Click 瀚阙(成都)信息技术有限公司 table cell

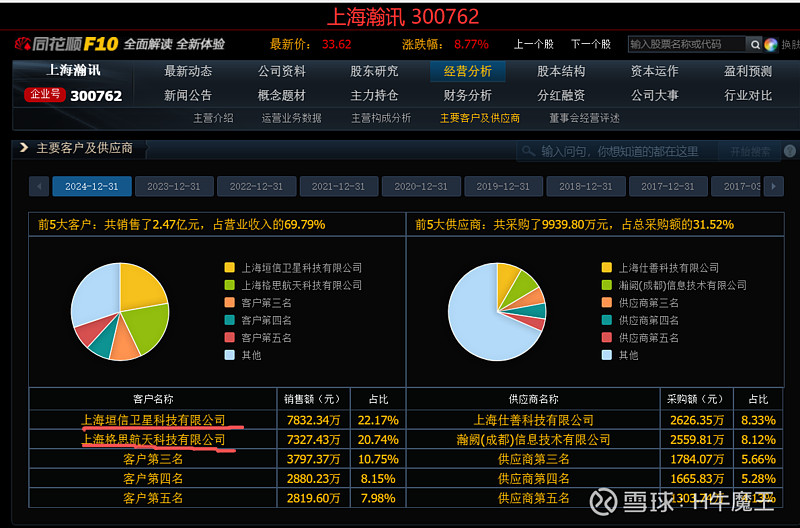[534, 440]
